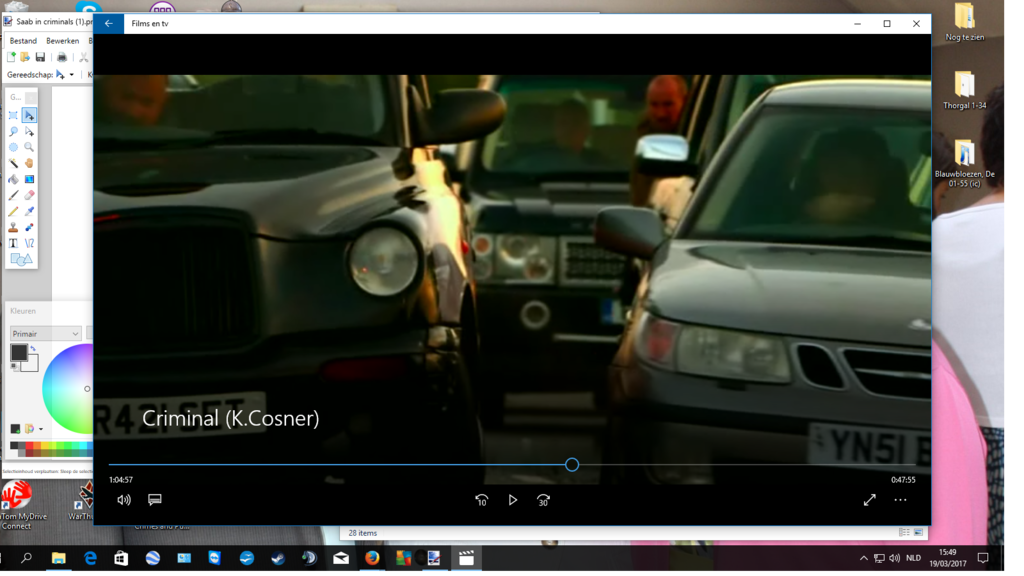This screenshot has height=576, width=1024.
Task: Switch the video player to full screen
Action: point(869,500)
